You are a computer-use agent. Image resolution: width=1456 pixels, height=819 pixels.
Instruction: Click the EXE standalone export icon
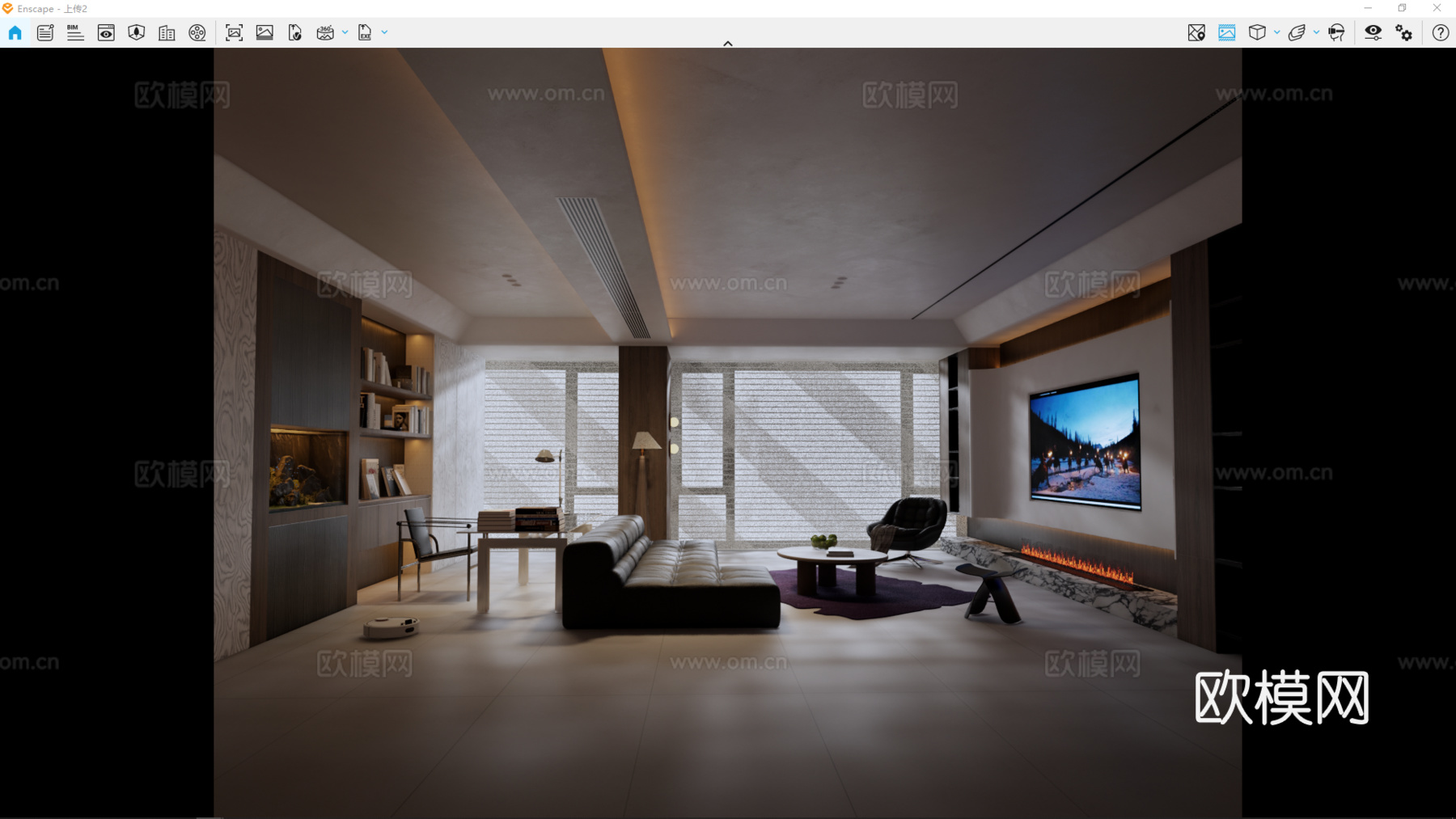(365, 32)
